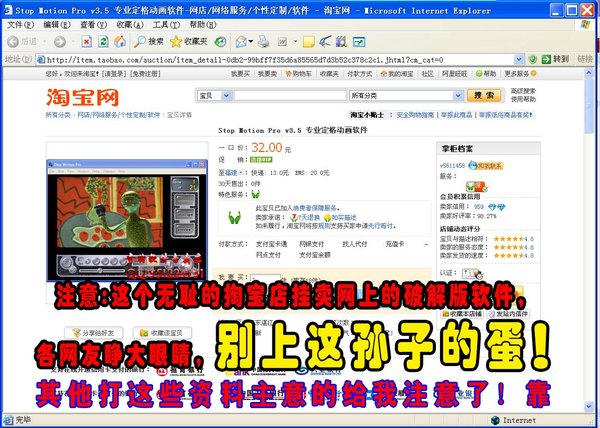Click the Internet zone status bar indicator
600x428 pixels.
coord(514,420)
